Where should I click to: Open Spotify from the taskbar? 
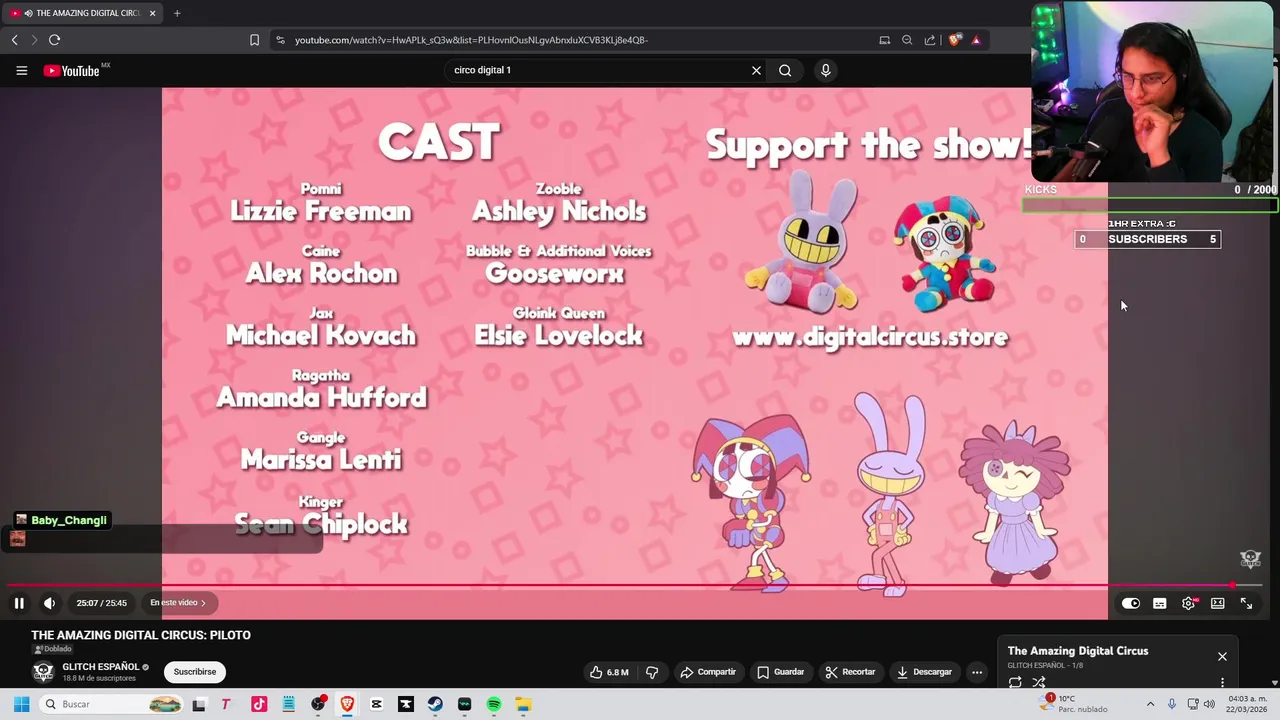[x=494, y=704]
